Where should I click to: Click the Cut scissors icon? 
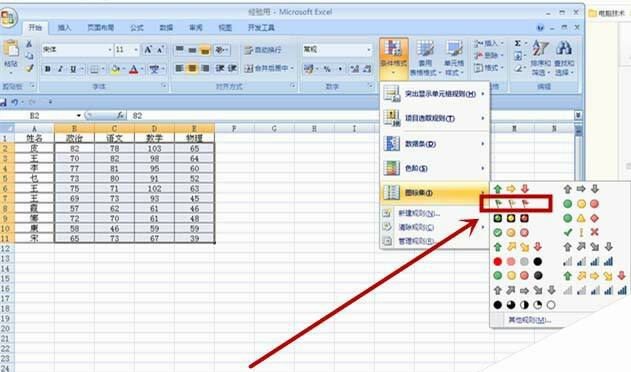[29, 44]
